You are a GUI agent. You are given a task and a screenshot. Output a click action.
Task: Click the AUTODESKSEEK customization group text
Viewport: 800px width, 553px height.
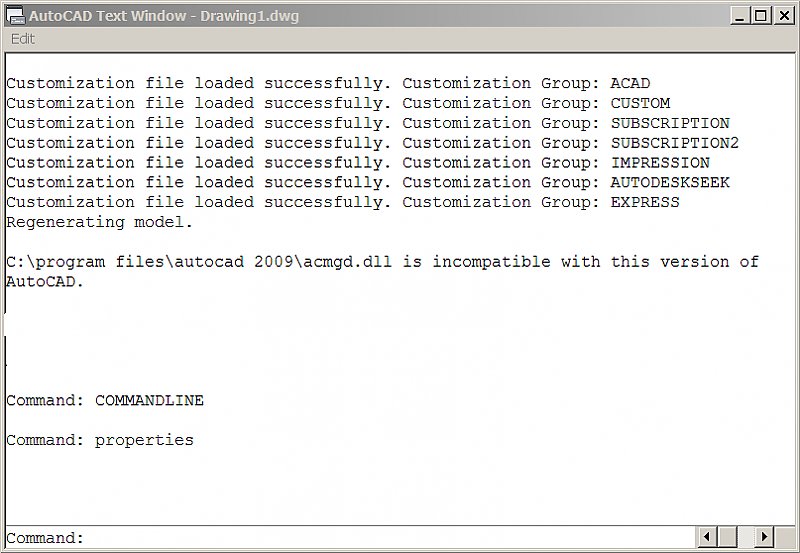[x=670, y=182]
